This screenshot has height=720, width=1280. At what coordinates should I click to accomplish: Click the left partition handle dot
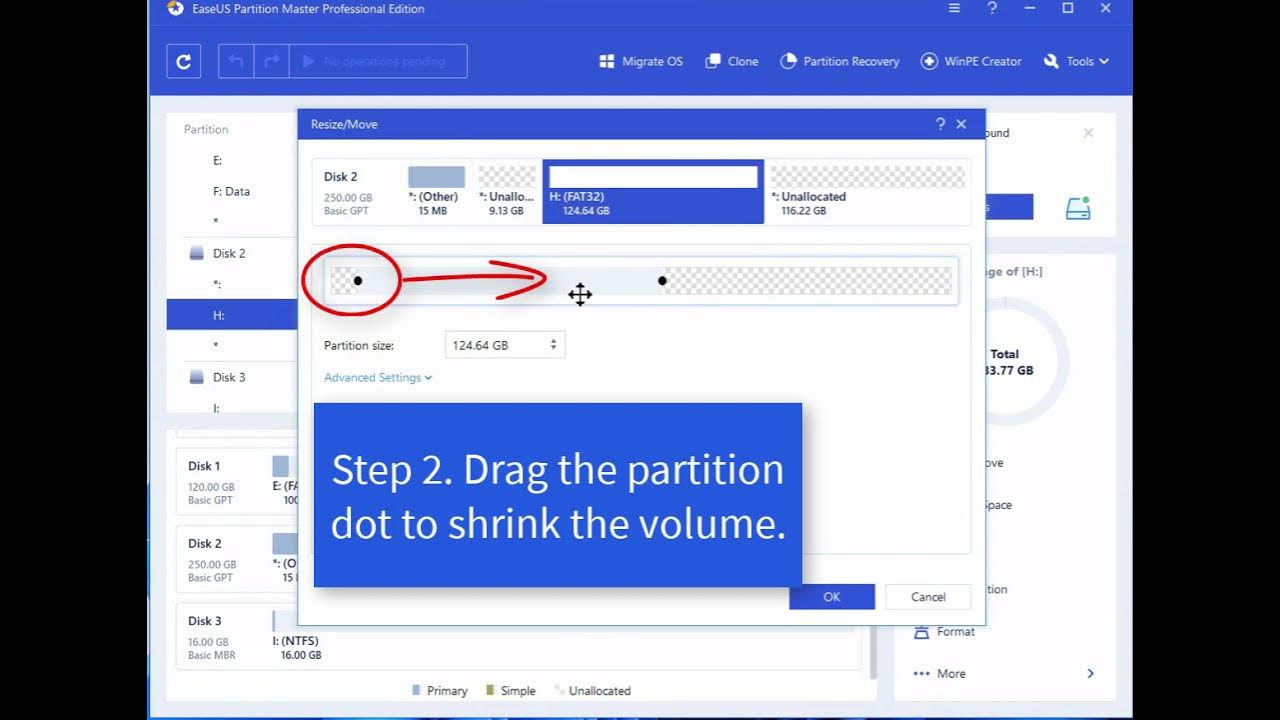point(358,281)
